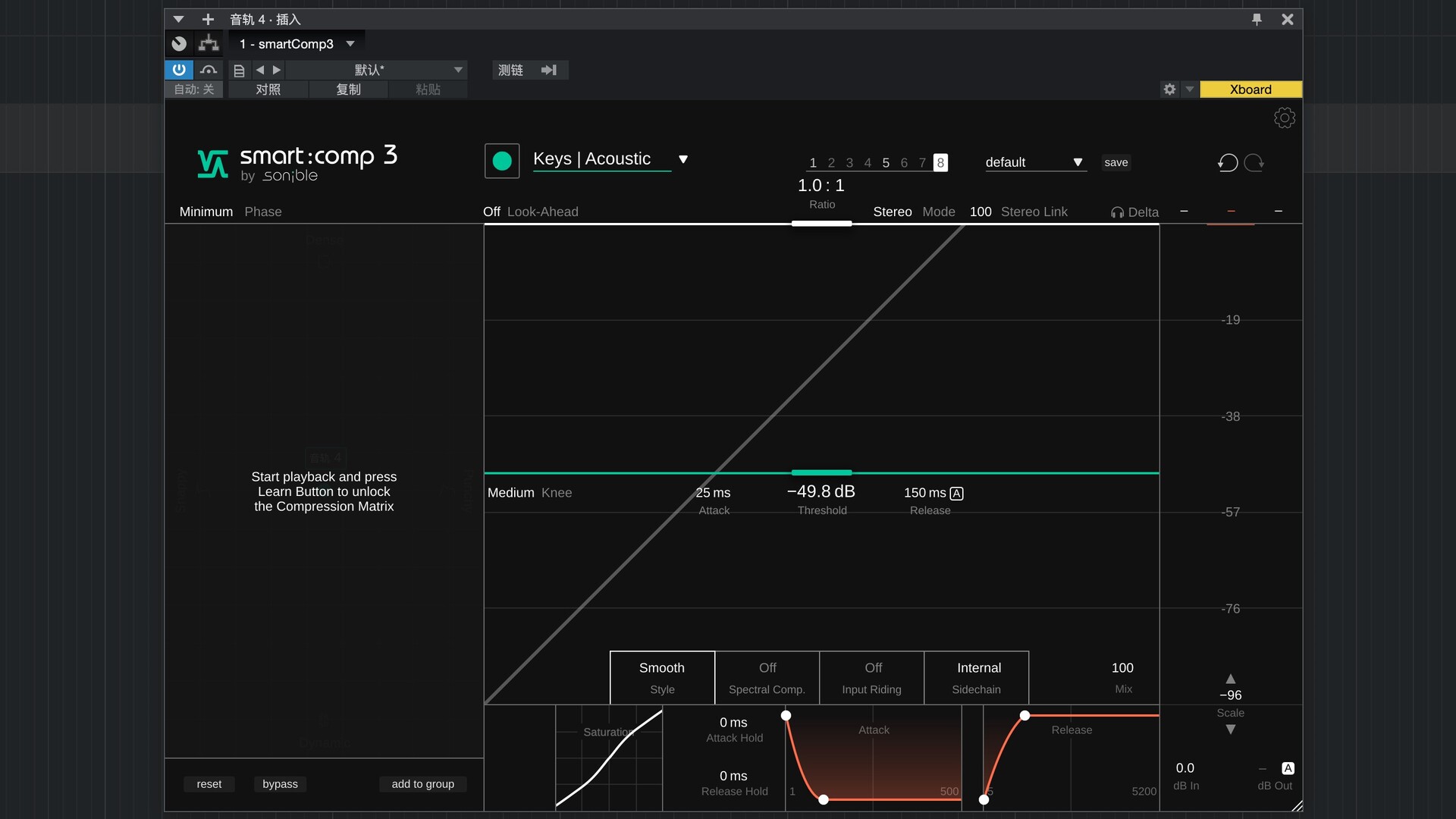Viewport: 1456px width, 819px height.
Task: Open the smart:comp settings gear
Action: pos(1284,118)
